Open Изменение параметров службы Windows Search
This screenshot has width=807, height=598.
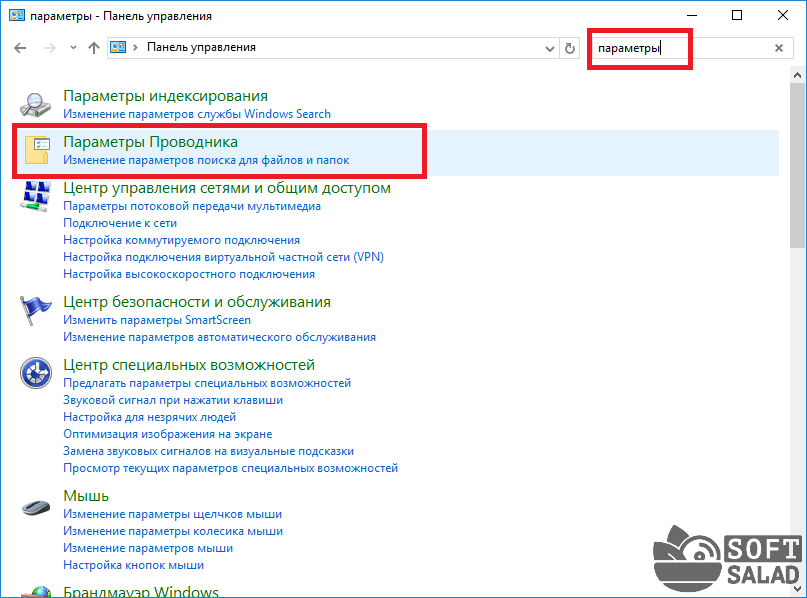pos(197,114)
